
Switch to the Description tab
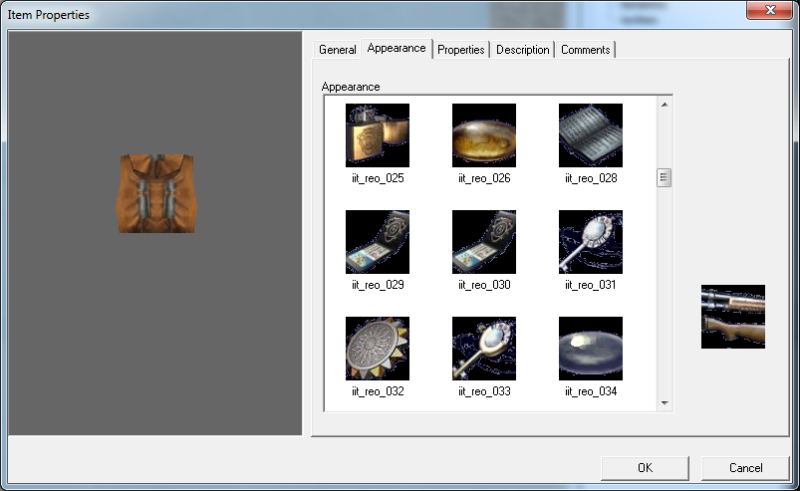click(522, 50)
